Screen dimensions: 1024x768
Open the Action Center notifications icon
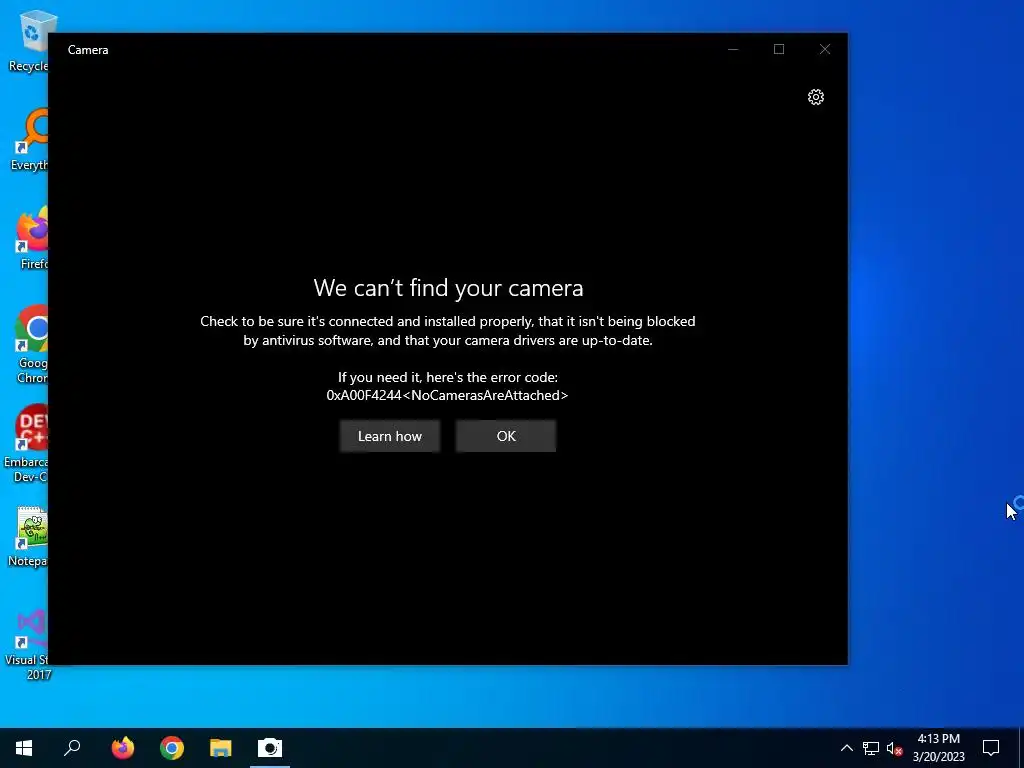991,748
